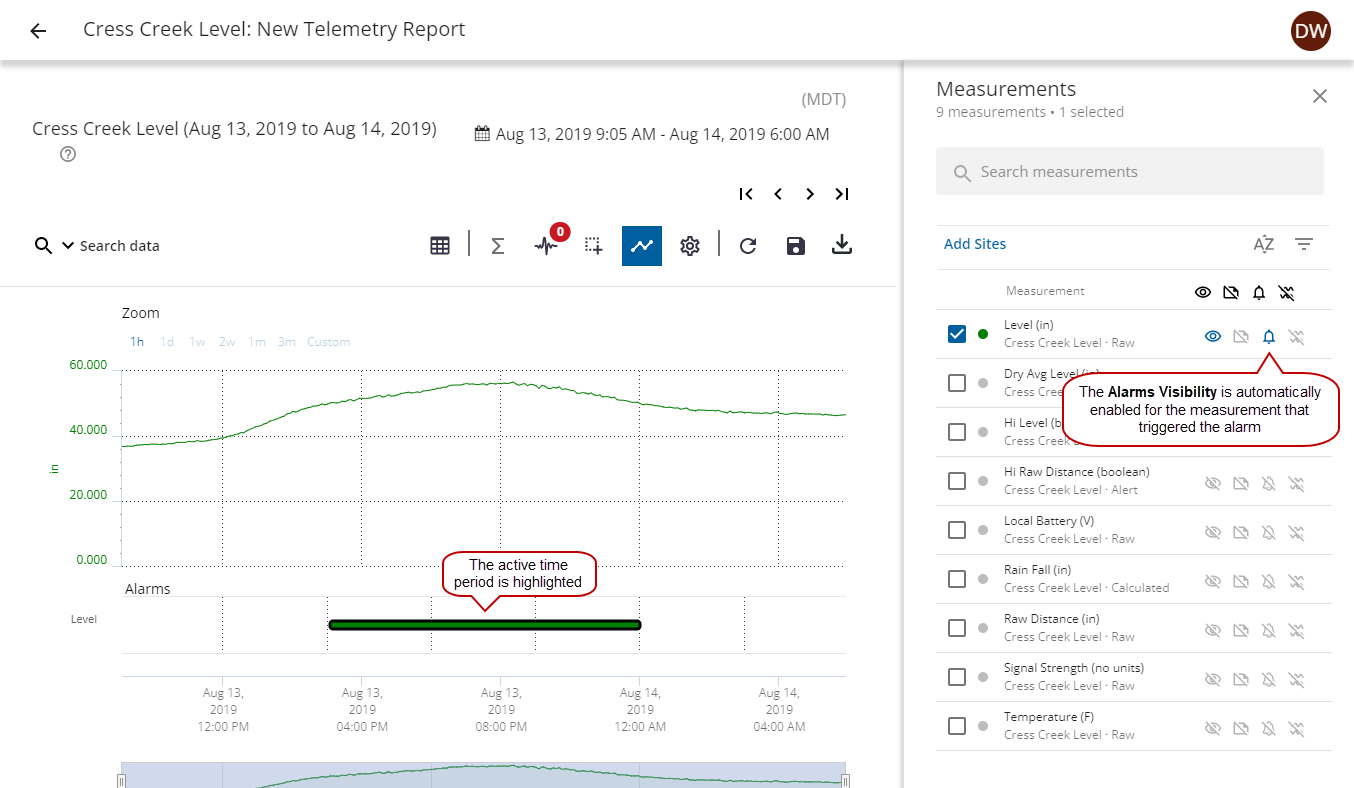
Task: Save the telemetry report
Action: pos(796,246)
